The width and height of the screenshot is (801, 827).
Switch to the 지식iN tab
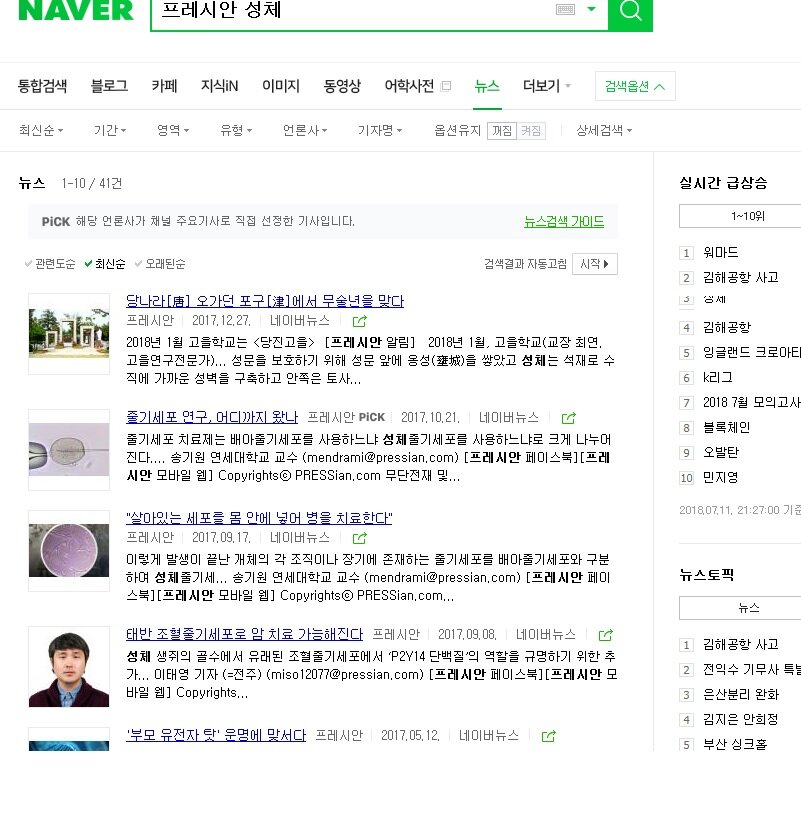click(x=219, y=86)
